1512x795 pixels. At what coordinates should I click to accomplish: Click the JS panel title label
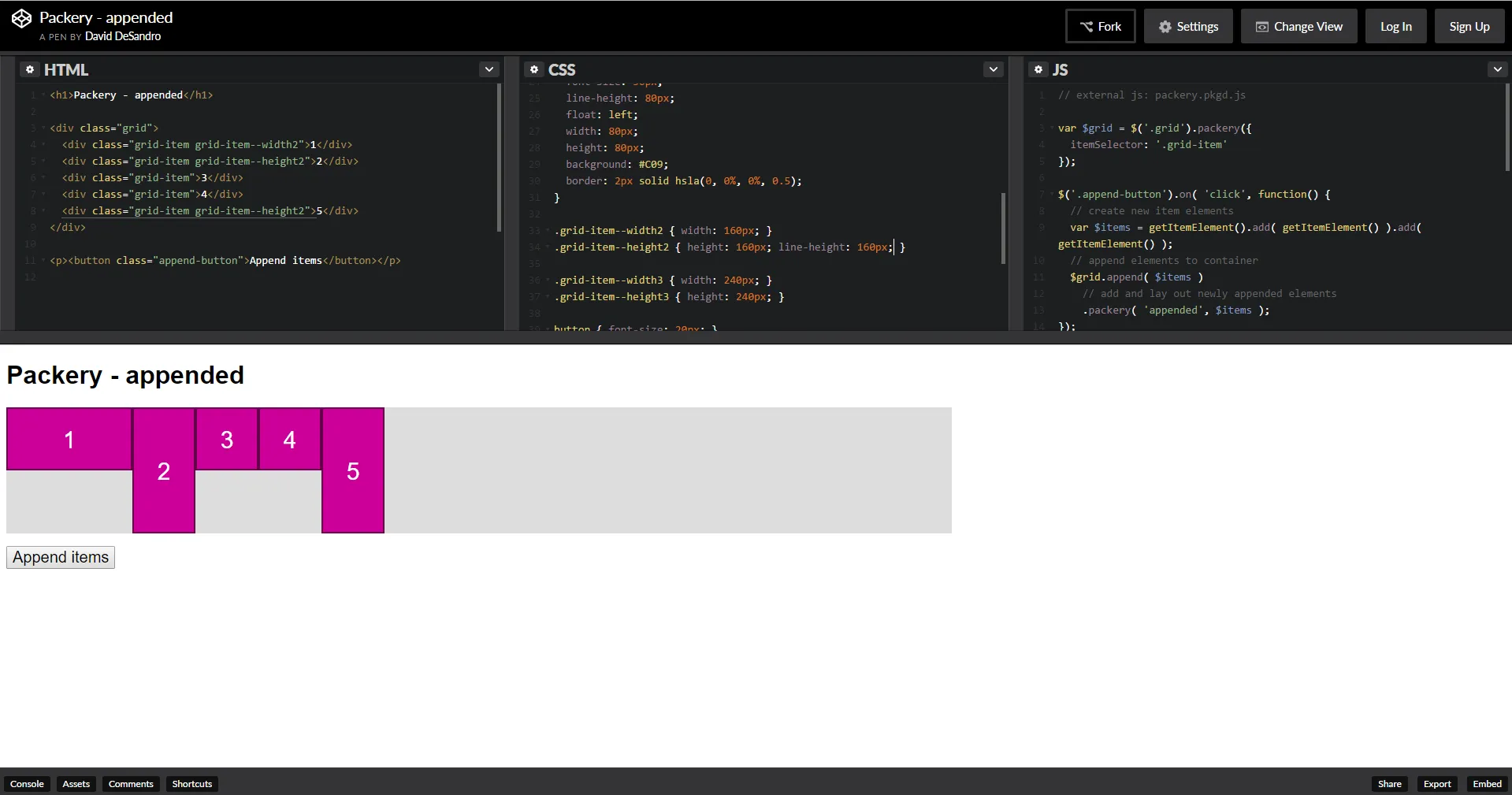pos(1061,69)
